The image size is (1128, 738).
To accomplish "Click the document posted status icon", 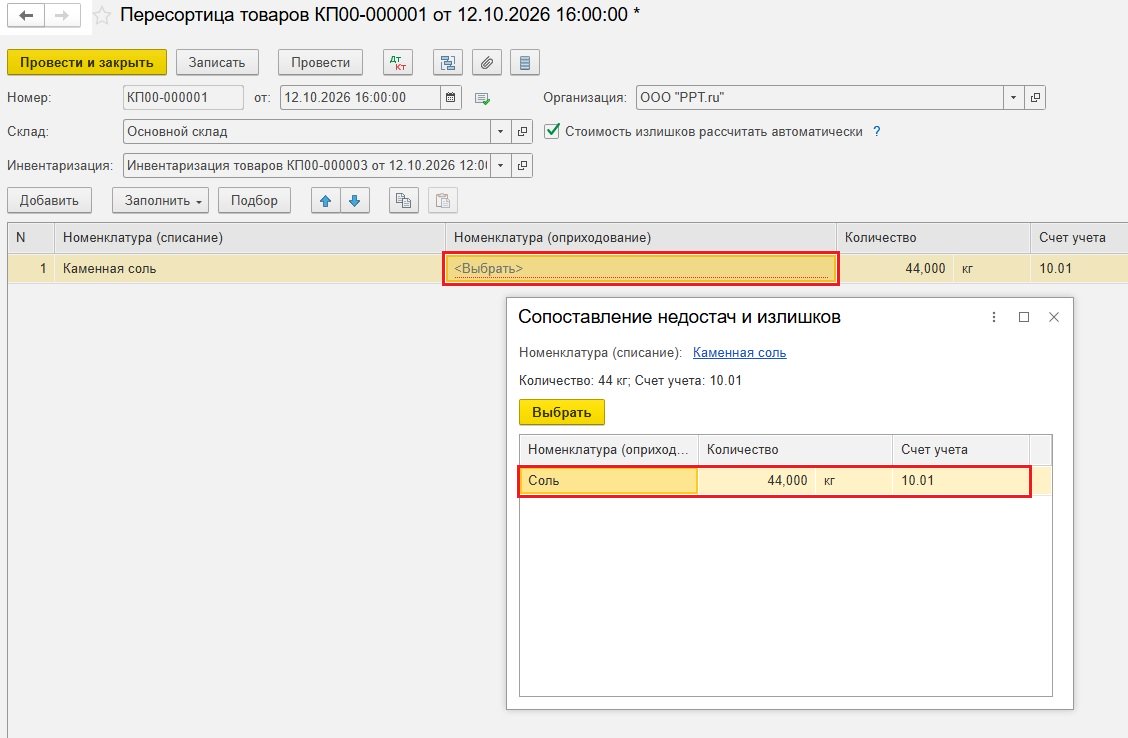I will pos(483,99).
